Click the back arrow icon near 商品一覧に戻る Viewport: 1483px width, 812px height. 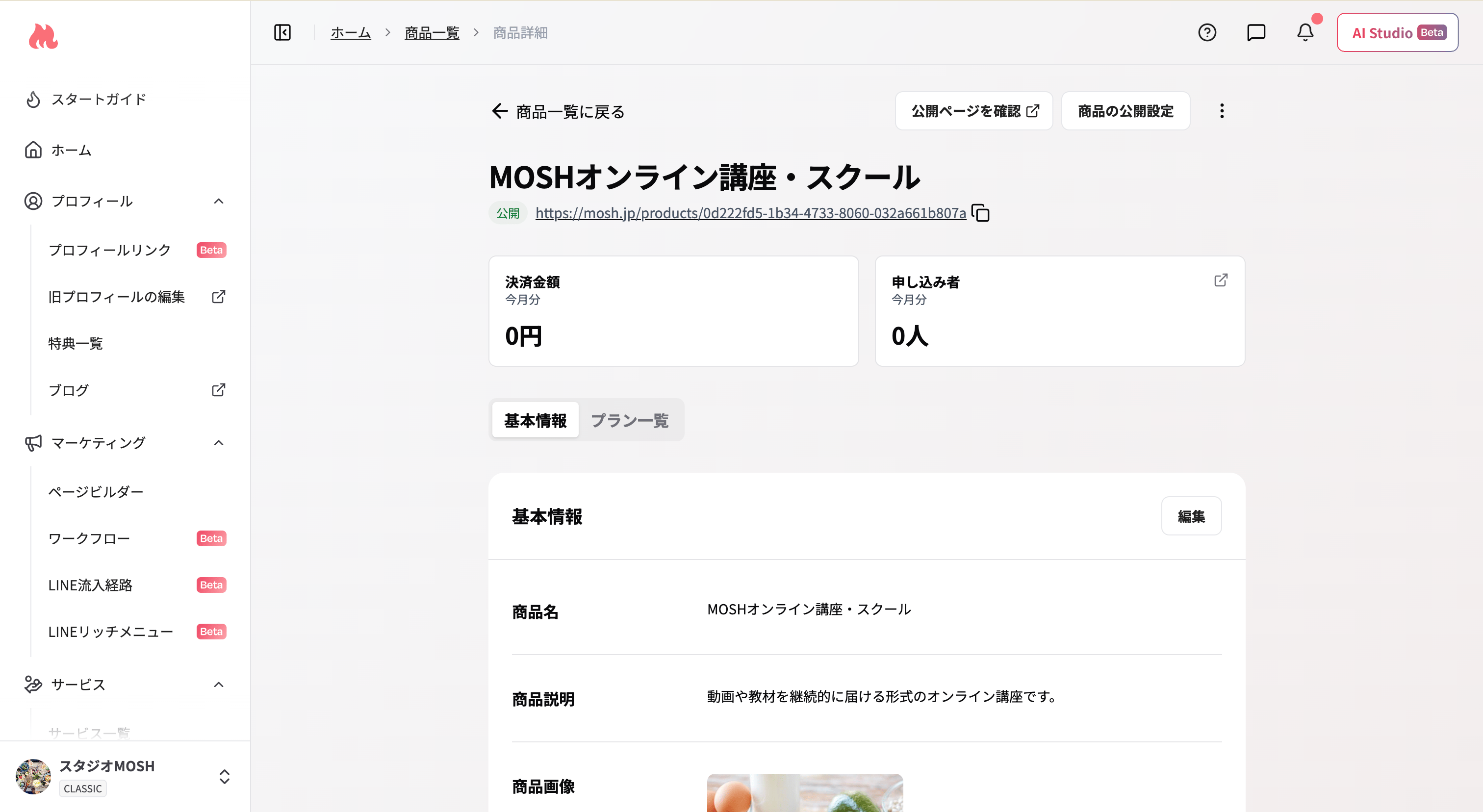click(x=500, y=111)
